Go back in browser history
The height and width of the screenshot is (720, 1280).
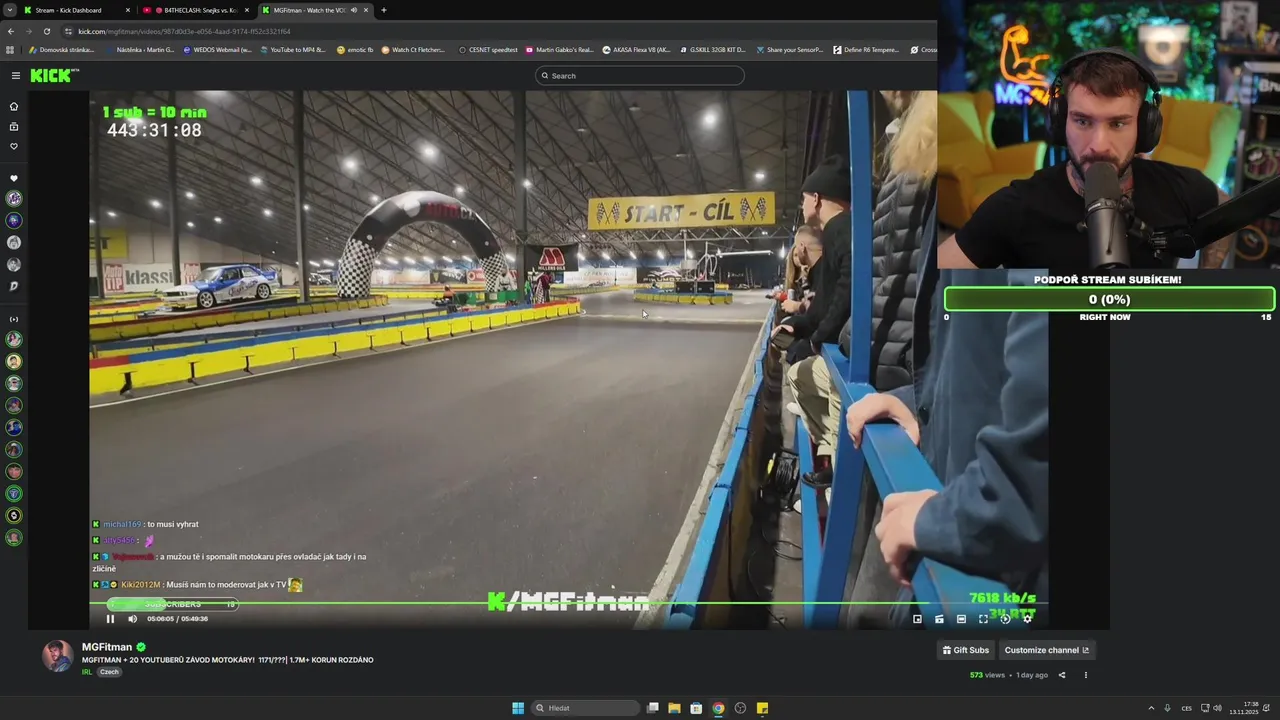(x=10, y=31)
